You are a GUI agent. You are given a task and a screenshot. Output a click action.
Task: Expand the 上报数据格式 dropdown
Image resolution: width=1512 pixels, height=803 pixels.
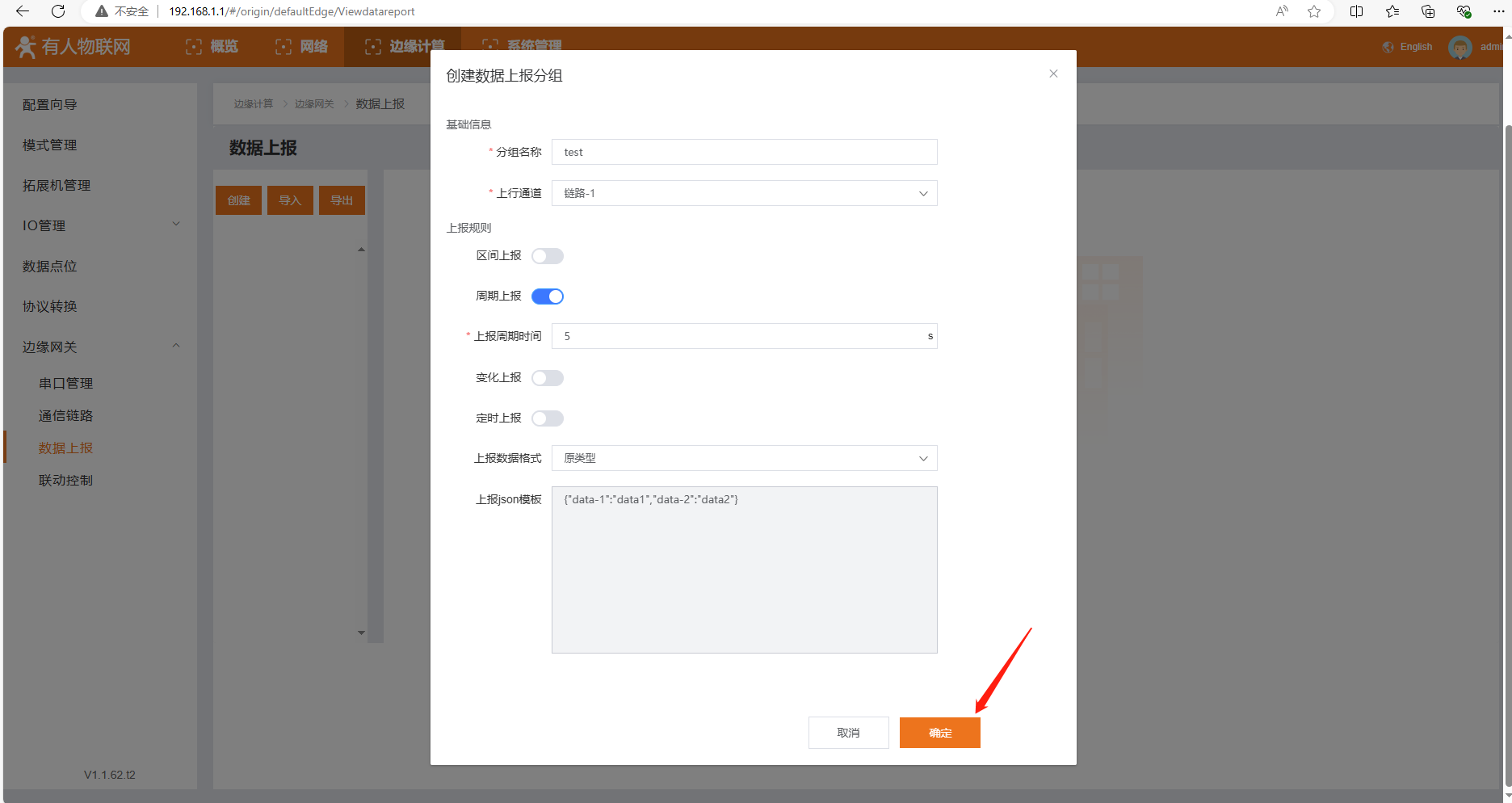click(744, 458)
